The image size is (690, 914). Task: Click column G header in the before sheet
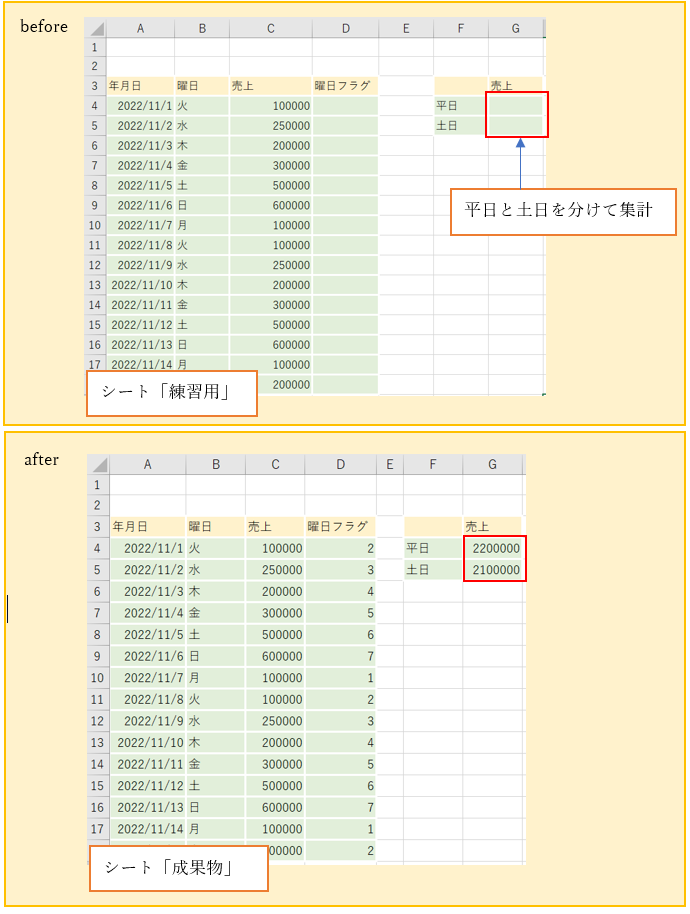516,28
